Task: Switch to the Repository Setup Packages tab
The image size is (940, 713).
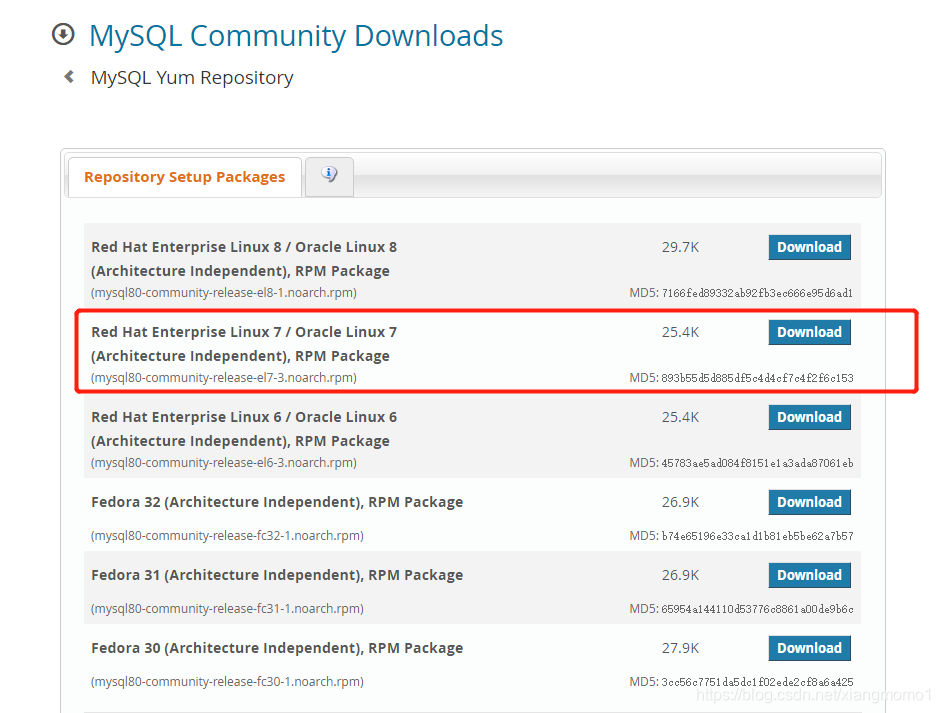Action: coord(184,176)
